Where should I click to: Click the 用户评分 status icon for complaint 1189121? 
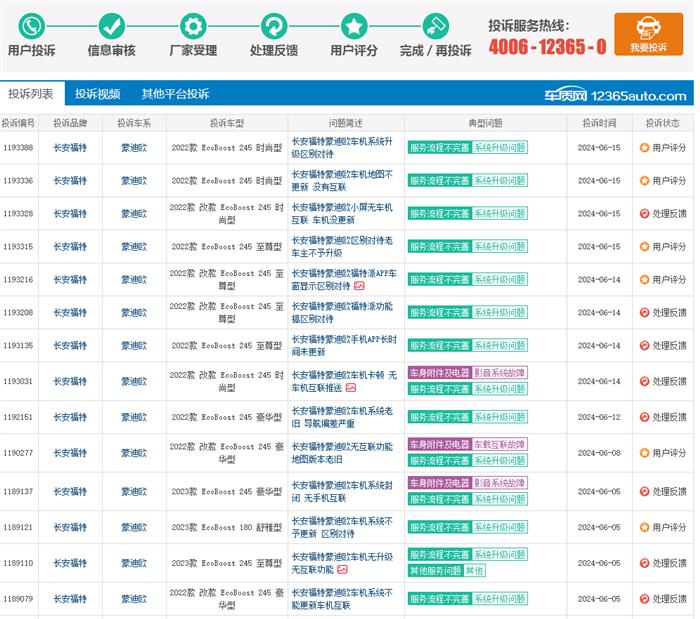click(x=644, y=527)
